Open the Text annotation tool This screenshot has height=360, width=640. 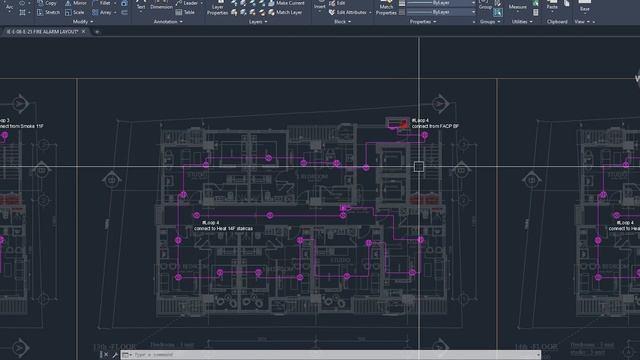141,5
